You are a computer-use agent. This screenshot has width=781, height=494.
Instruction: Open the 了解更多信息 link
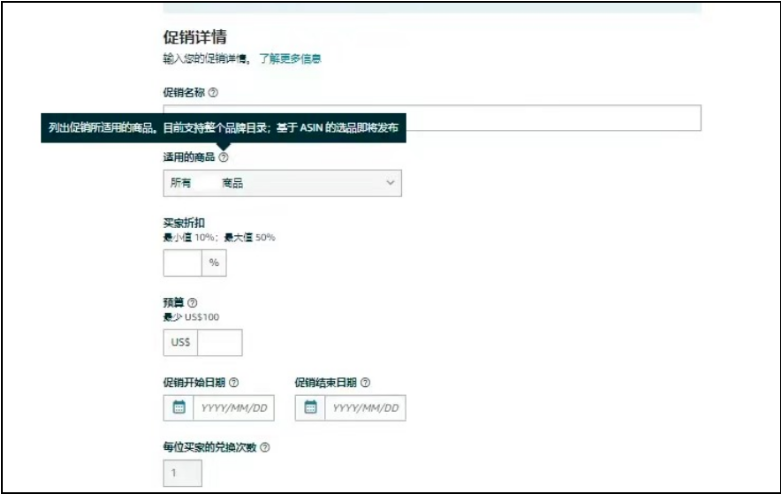click(x=290, y=59)
